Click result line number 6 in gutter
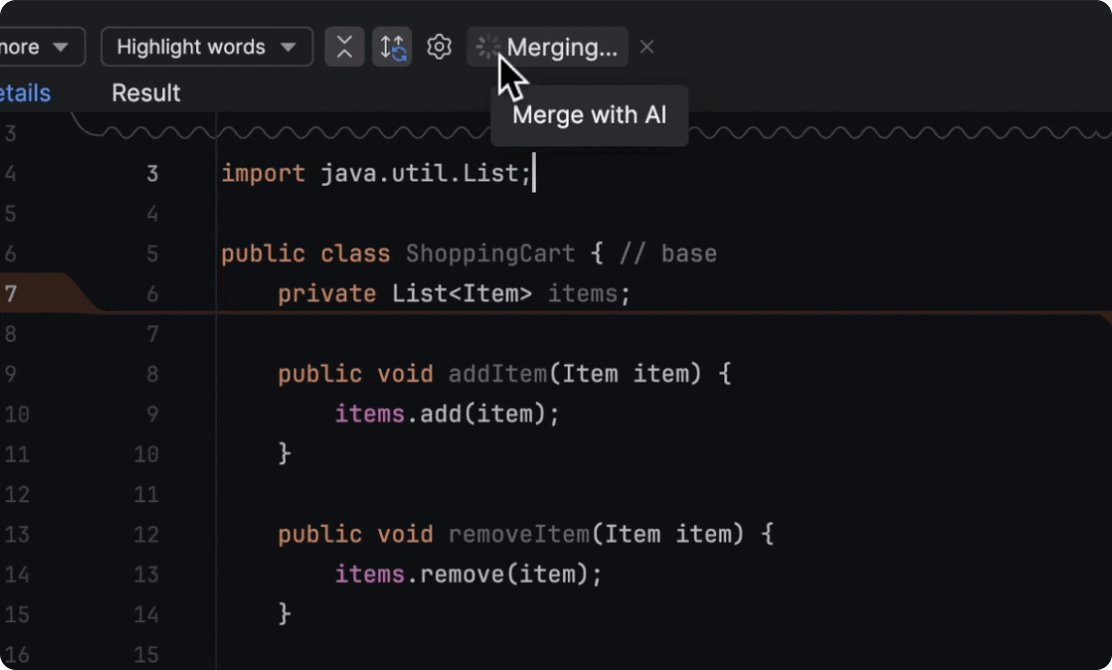This screenshot has height=670, width=1112. coord(152,294)
